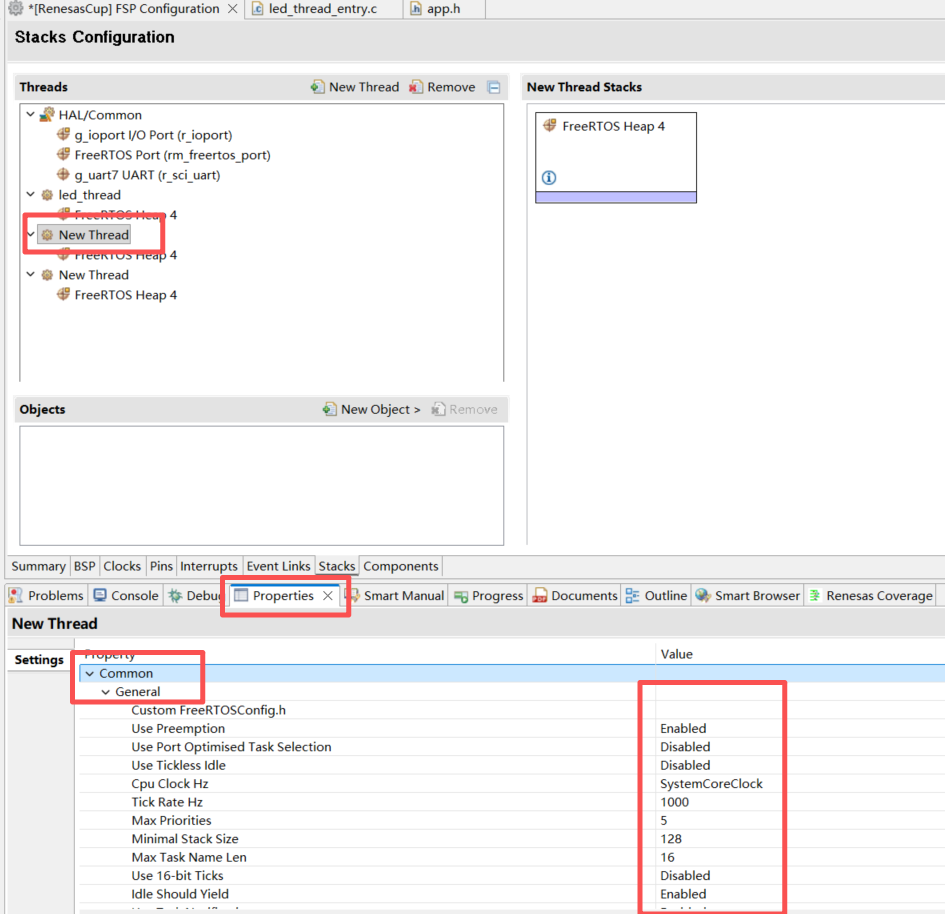Switch to the Pins tab
The width and height of the screenshot is (945, 914).
tap(161, 566)
